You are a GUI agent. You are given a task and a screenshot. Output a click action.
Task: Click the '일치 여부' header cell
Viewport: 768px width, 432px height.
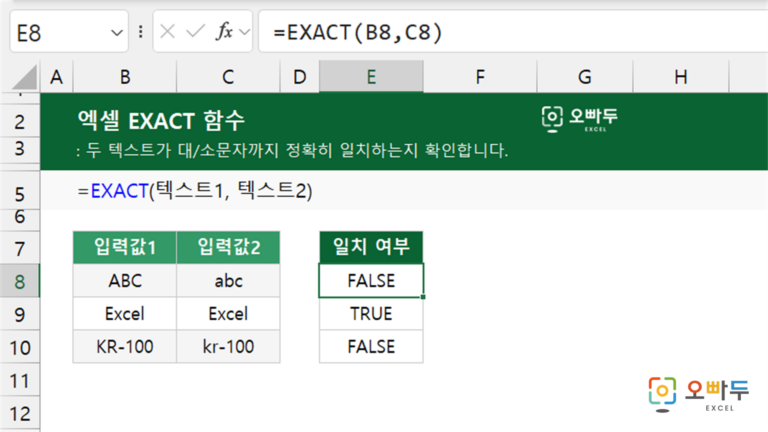[x=371, y=247]
